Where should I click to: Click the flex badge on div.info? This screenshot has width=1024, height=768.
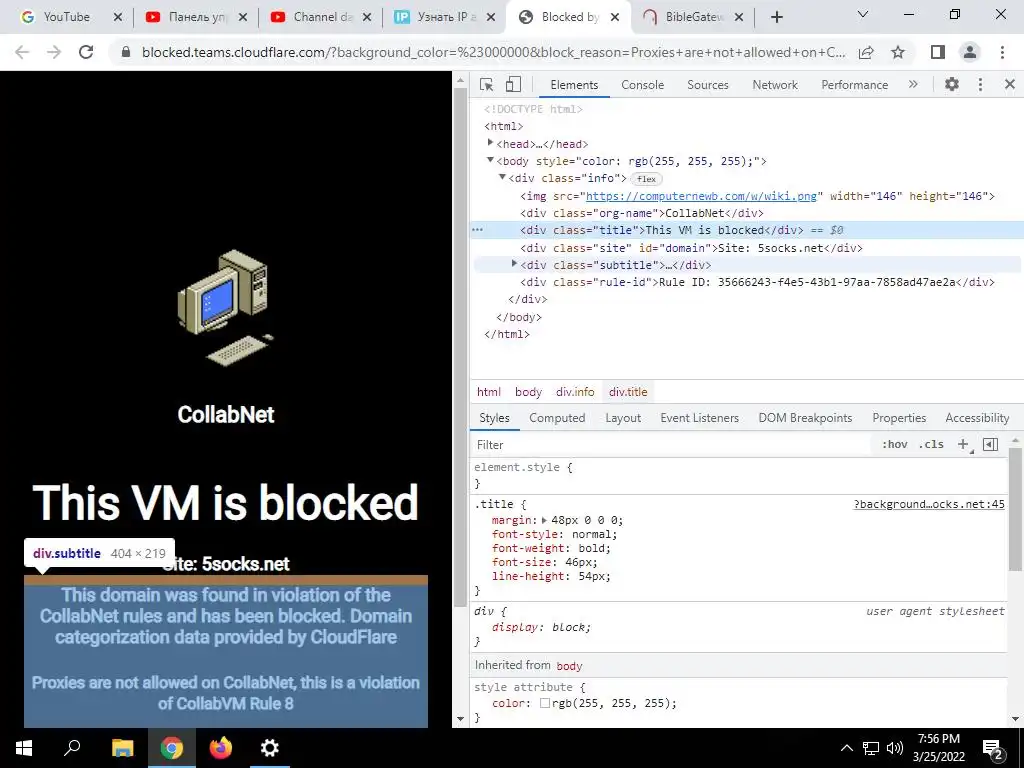(647, 179)
